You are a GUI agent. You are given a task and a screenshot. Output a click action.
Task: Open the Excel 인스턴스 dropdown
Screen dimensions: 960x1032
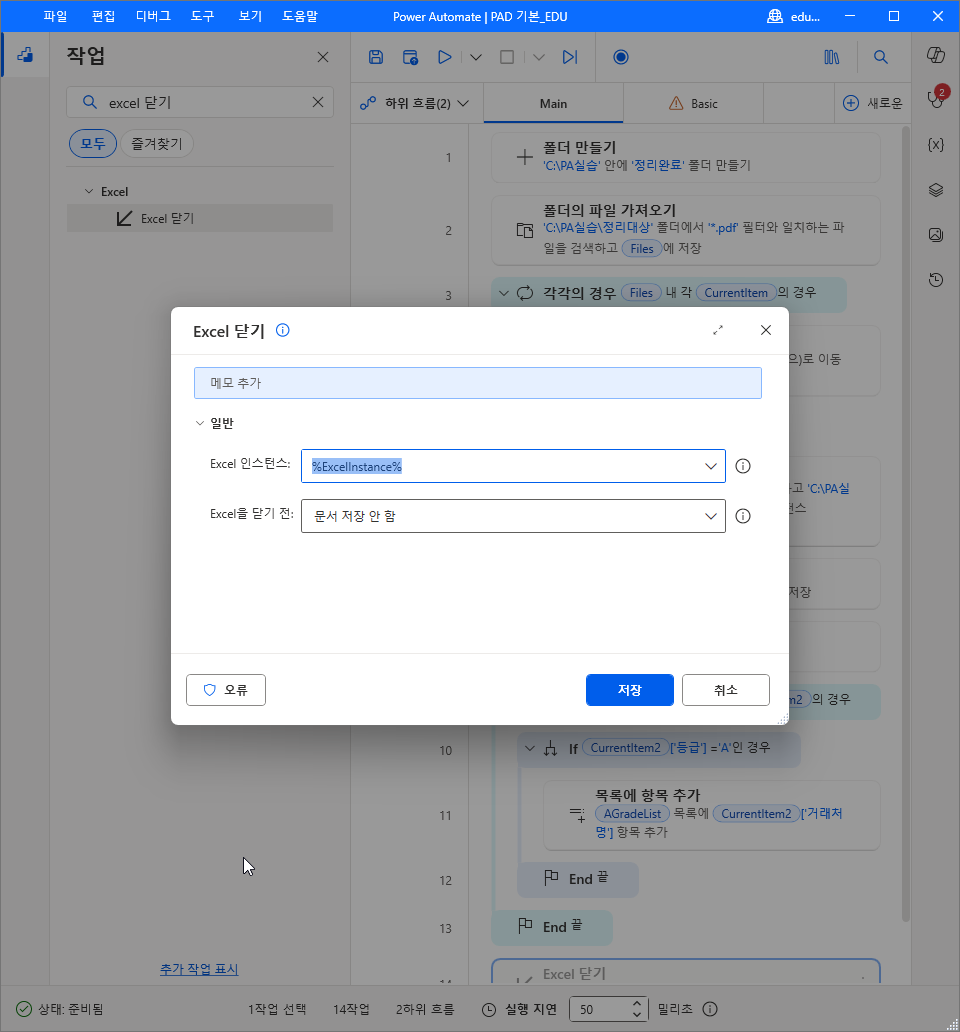(711, 467)
